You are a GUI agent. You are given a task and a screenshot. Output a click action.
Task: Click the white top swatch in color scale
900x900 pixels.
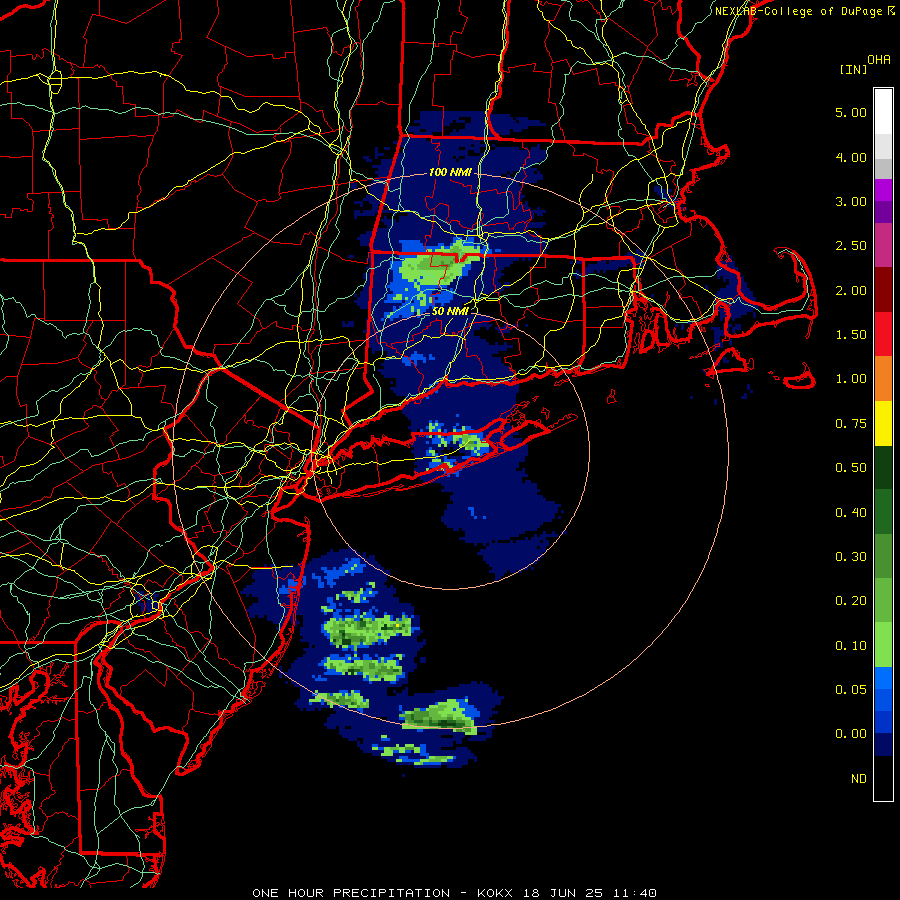coord(883,111)
